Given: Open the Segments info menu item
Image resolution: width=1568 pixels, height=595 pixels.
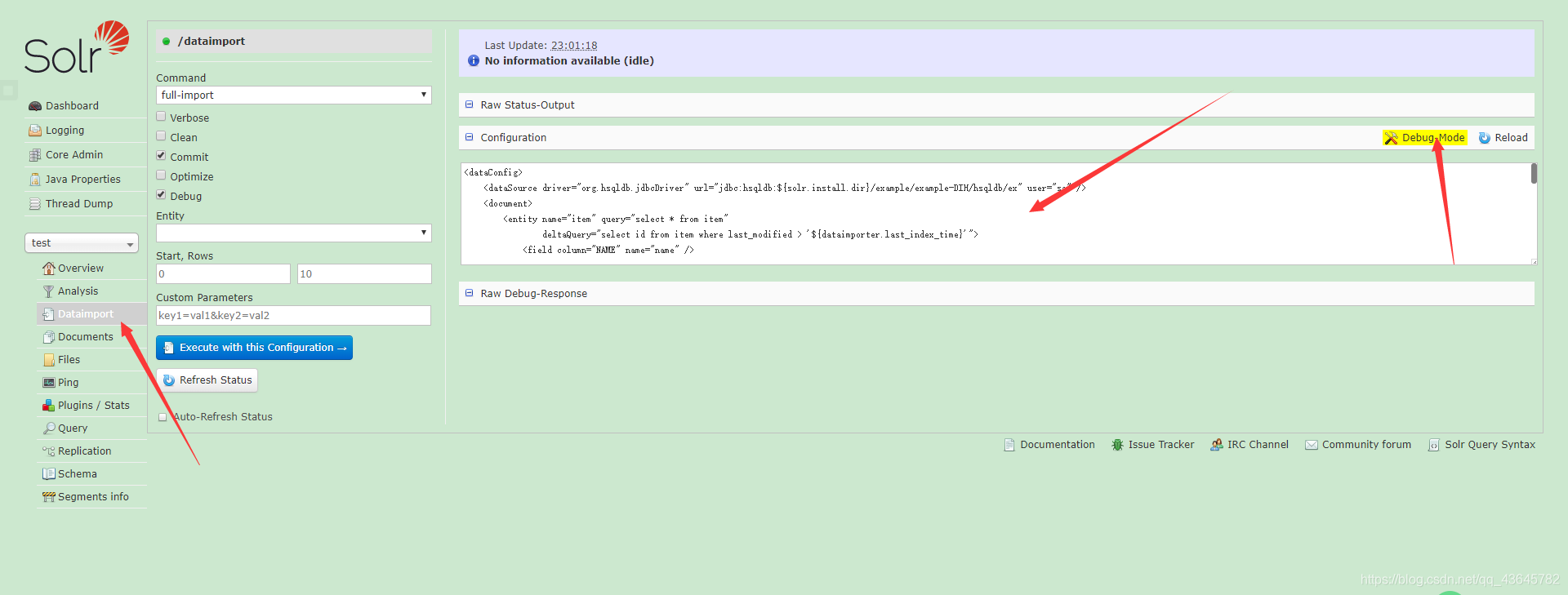Looking at the screenshot, I should tap(91, 497).
